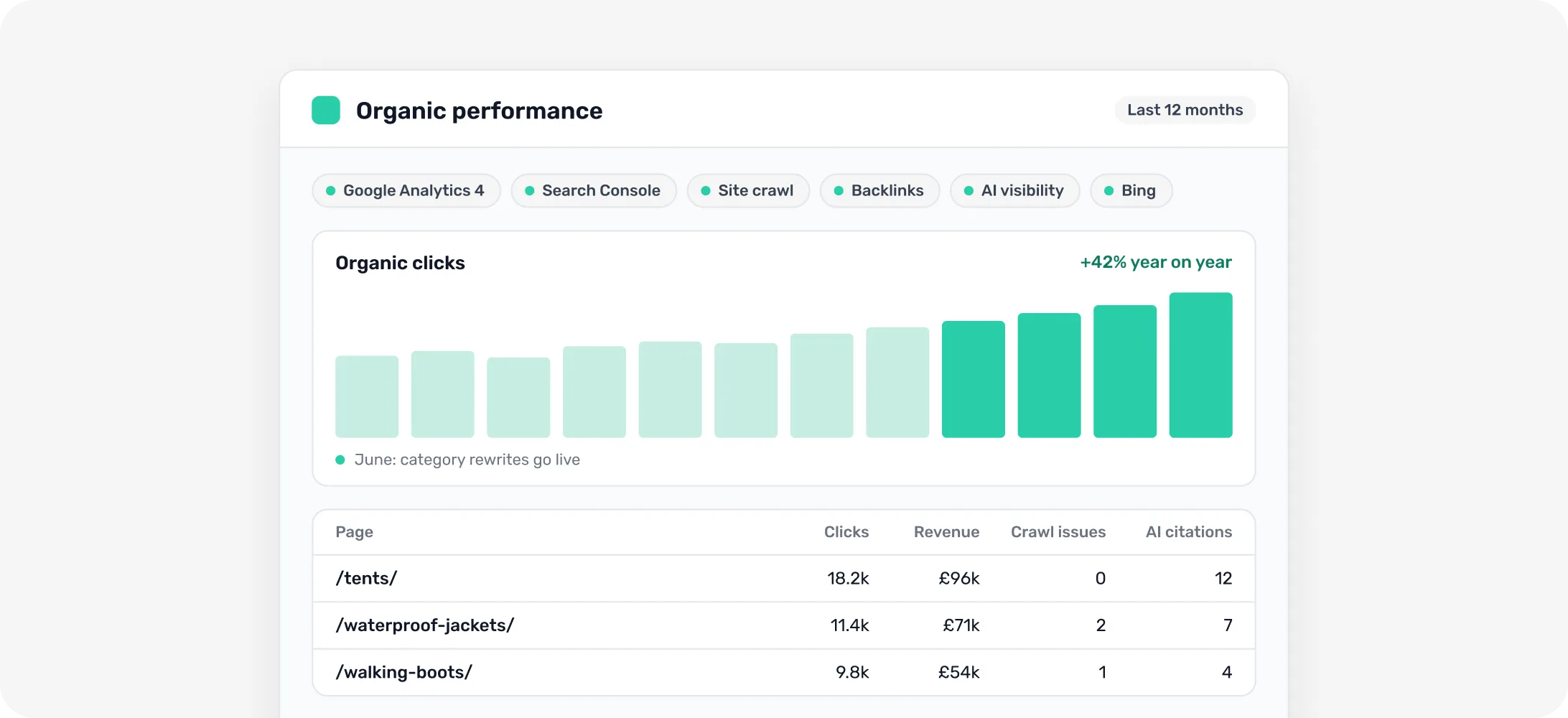Click the £71k revenue value
Viewport: 1568px width, 718px height.
click(961, 625)
